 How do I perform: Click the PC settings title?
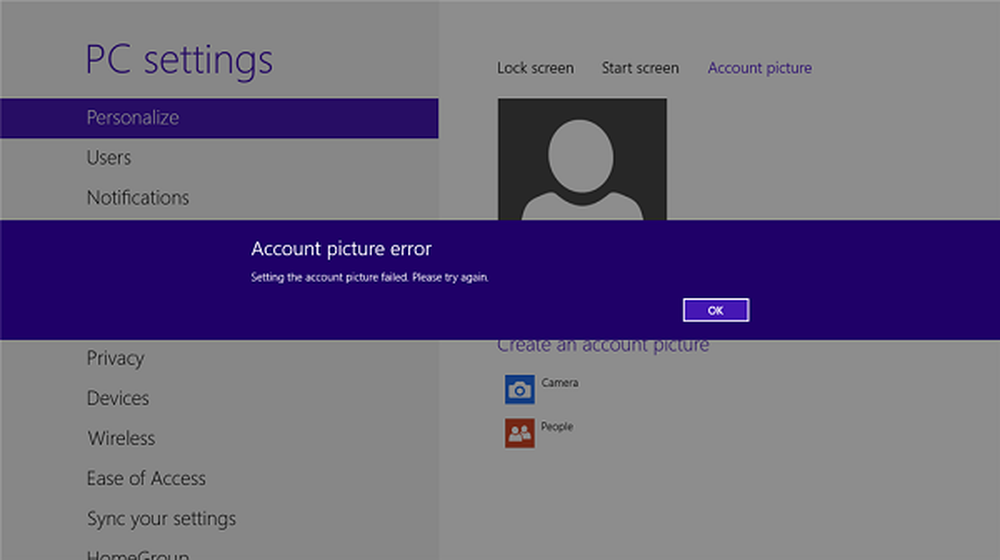[x=179, y=61]
